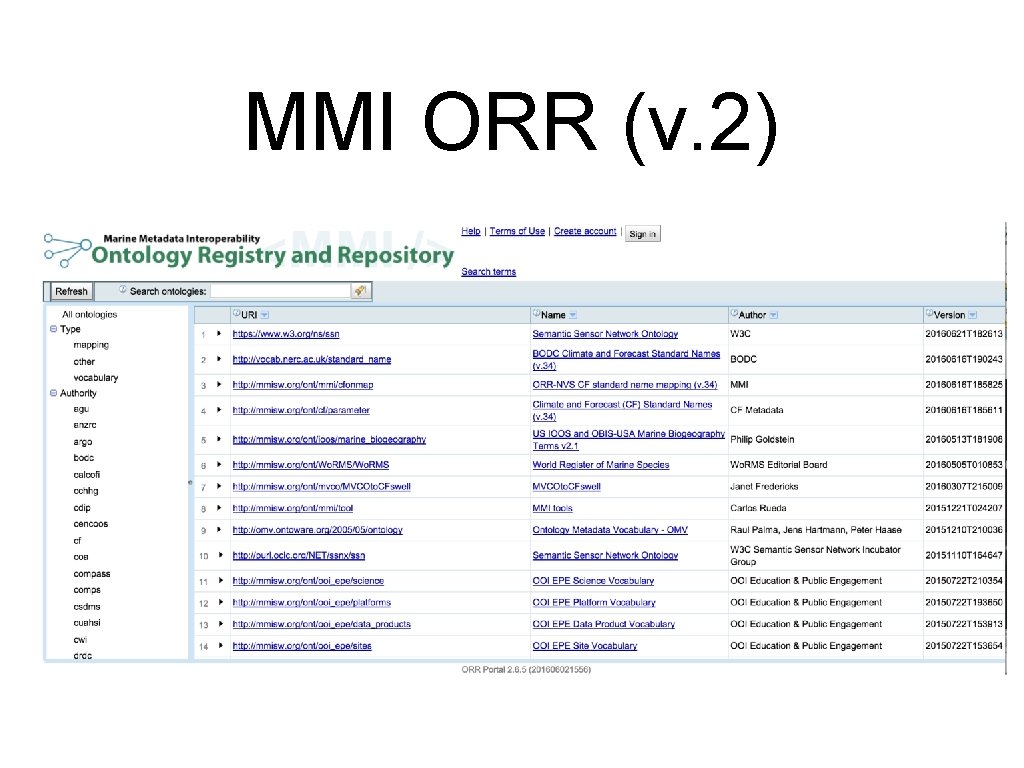Click the ORR network logo icon
This screenshot has height=768, width=1024.
(x=67, y=251)
